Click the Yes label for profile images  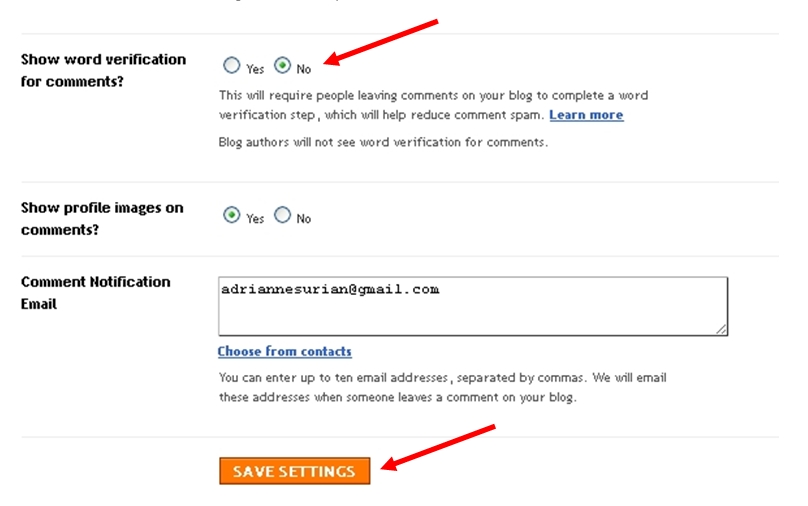click(255, 218)
